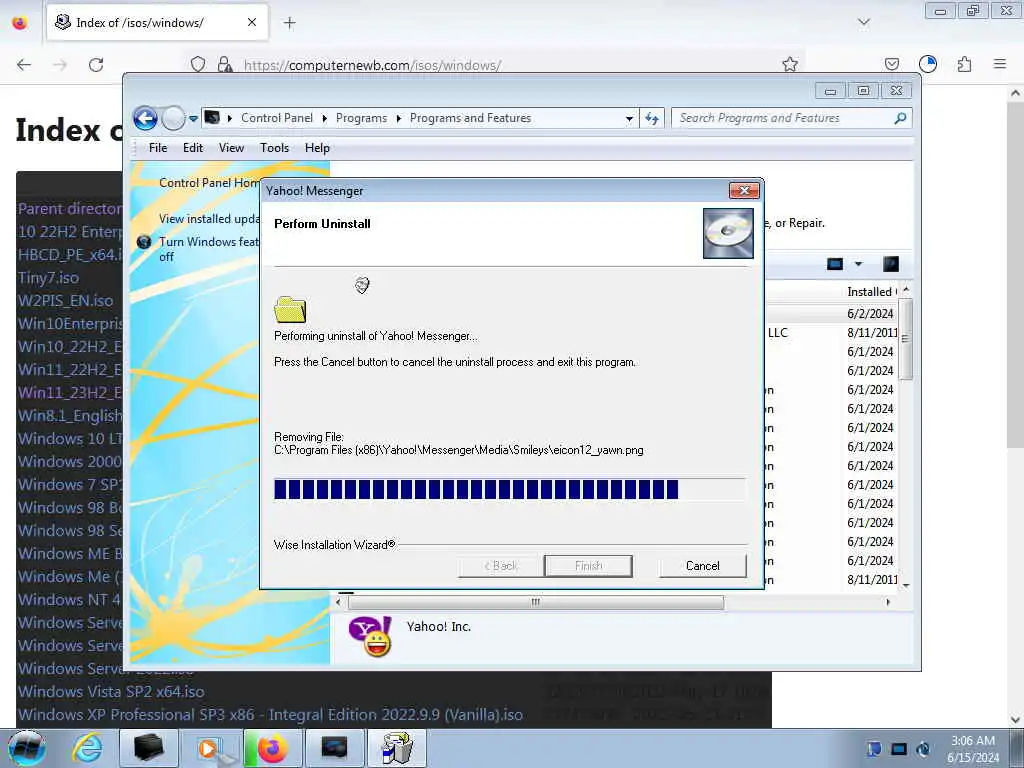Expand the Firefox list all tabs chevron
1024x768 pixels.
[864, 22]
